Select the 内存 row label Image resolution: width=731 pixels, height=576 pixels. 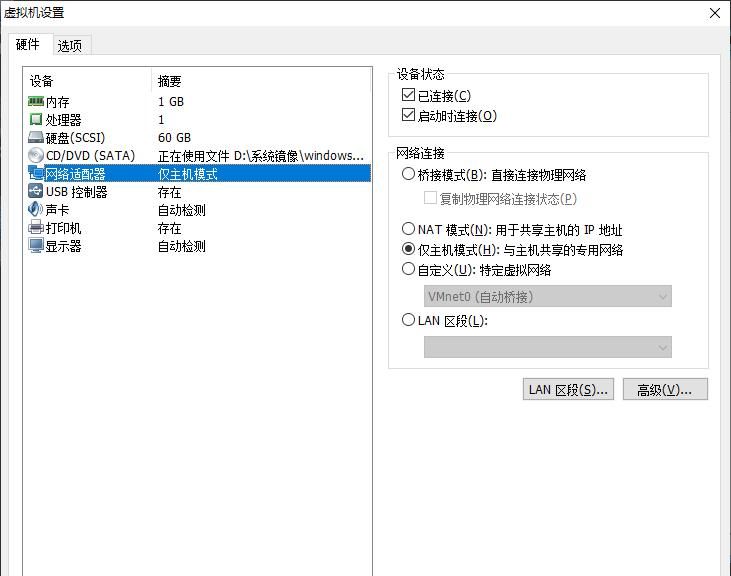tap(57, 102)
